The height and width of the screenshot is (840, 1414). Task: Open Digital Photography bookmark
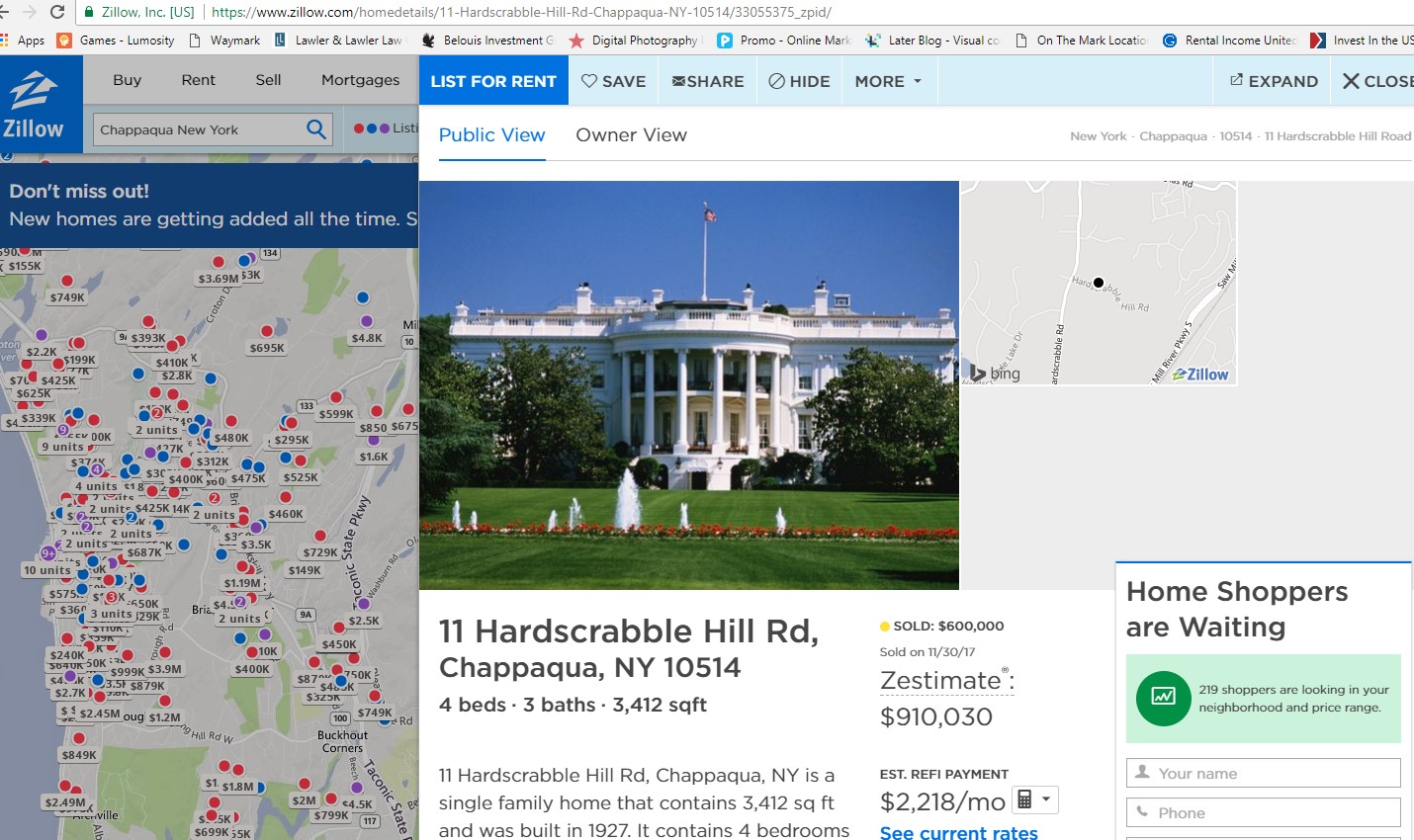point(635,41)
